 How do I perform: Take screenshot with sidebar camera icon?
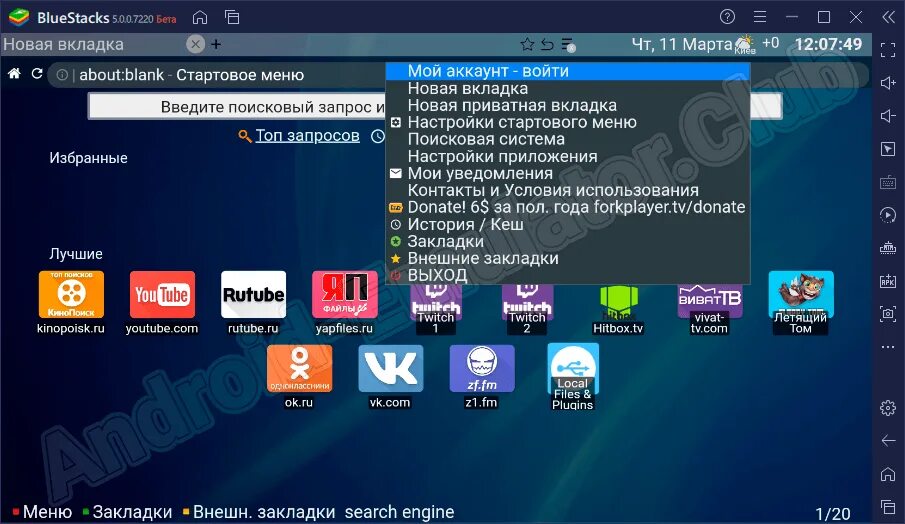[x=888, y=314]
